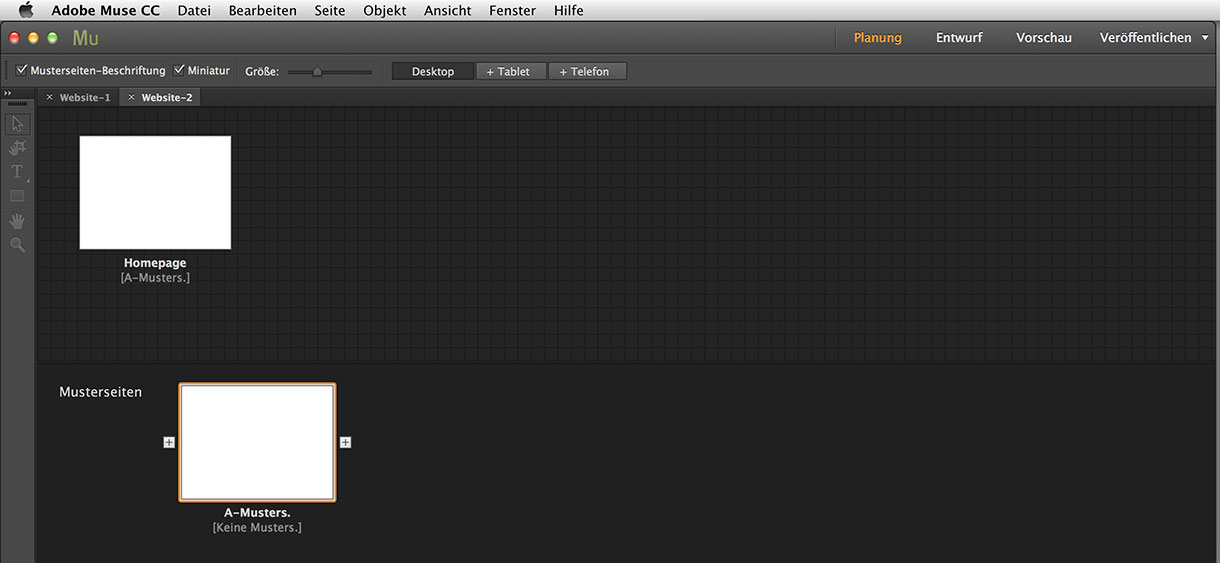Screen dimensions: 1220x563
Task: Switch to Vorschau view
Action: pyautogui.click(x=1044, y=38)
